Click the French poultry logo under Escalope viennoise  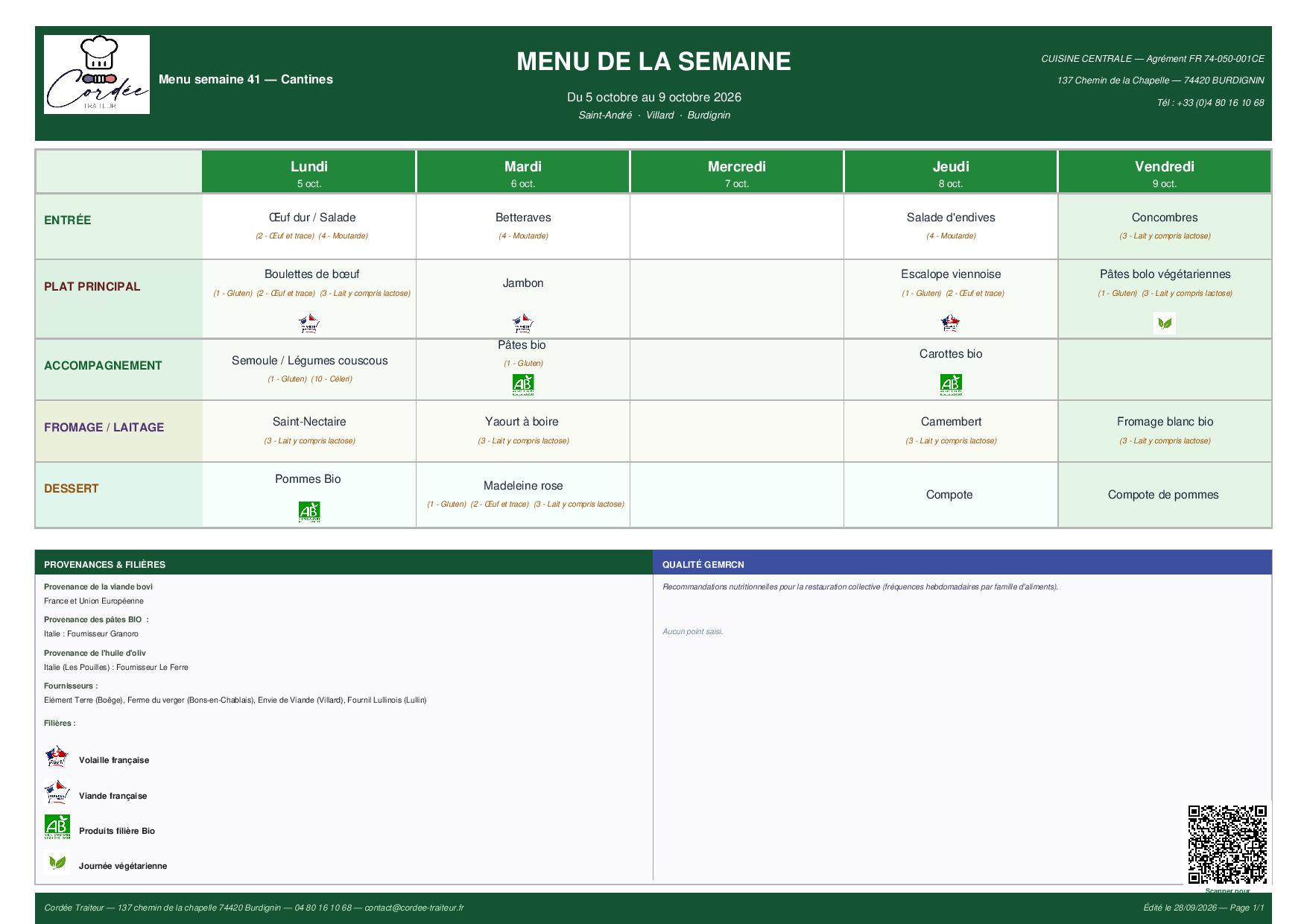click(x=950, y=323)
